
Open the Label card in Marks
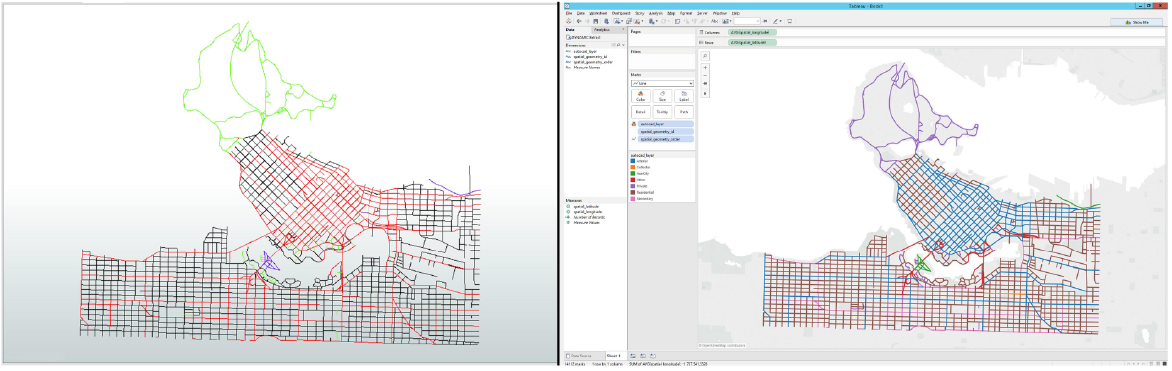pos(683,96)
